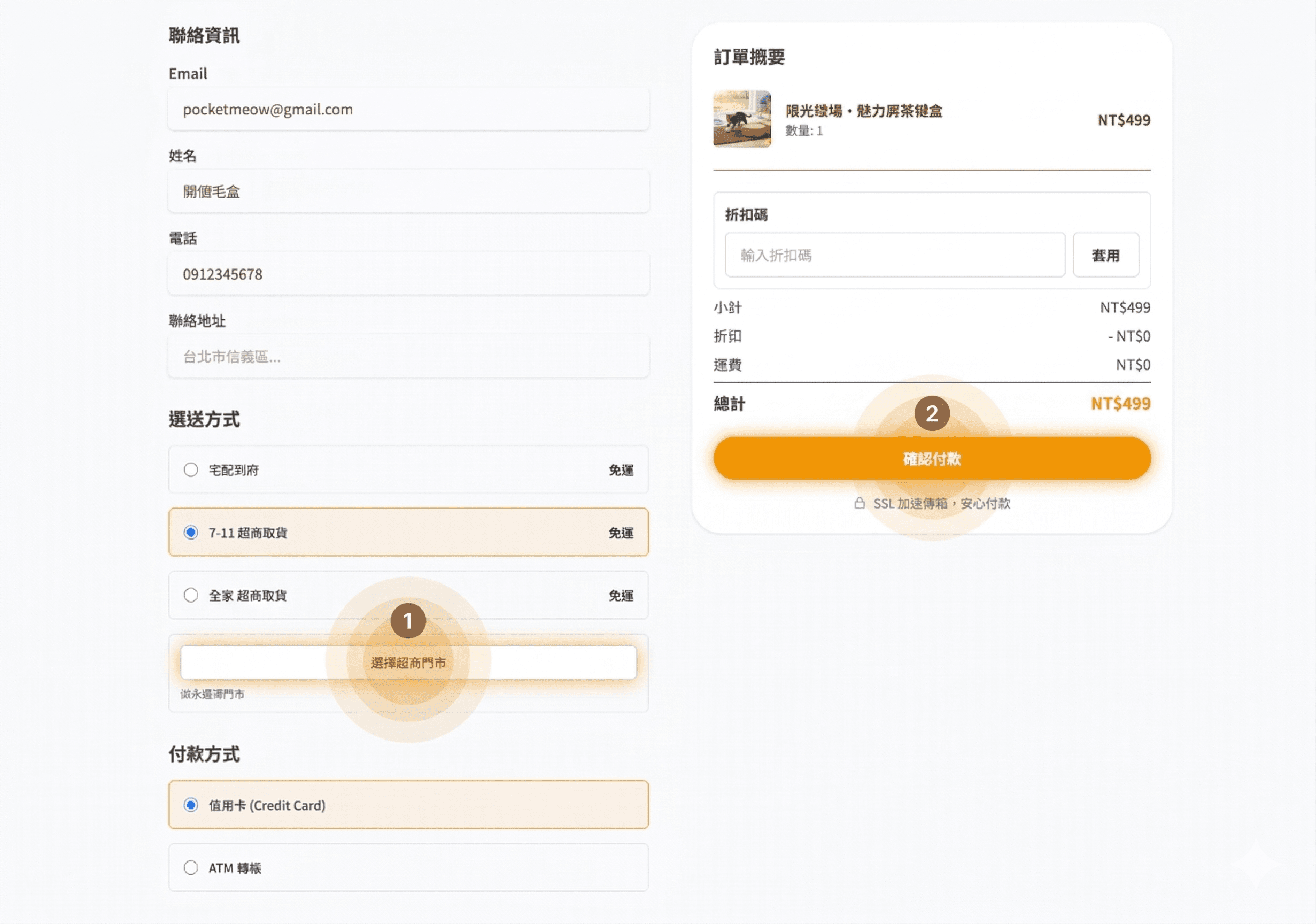Viewport: 1316px width, 924px height.
Task: Click the 聯絡地址 address input
Action: point(408,356)
